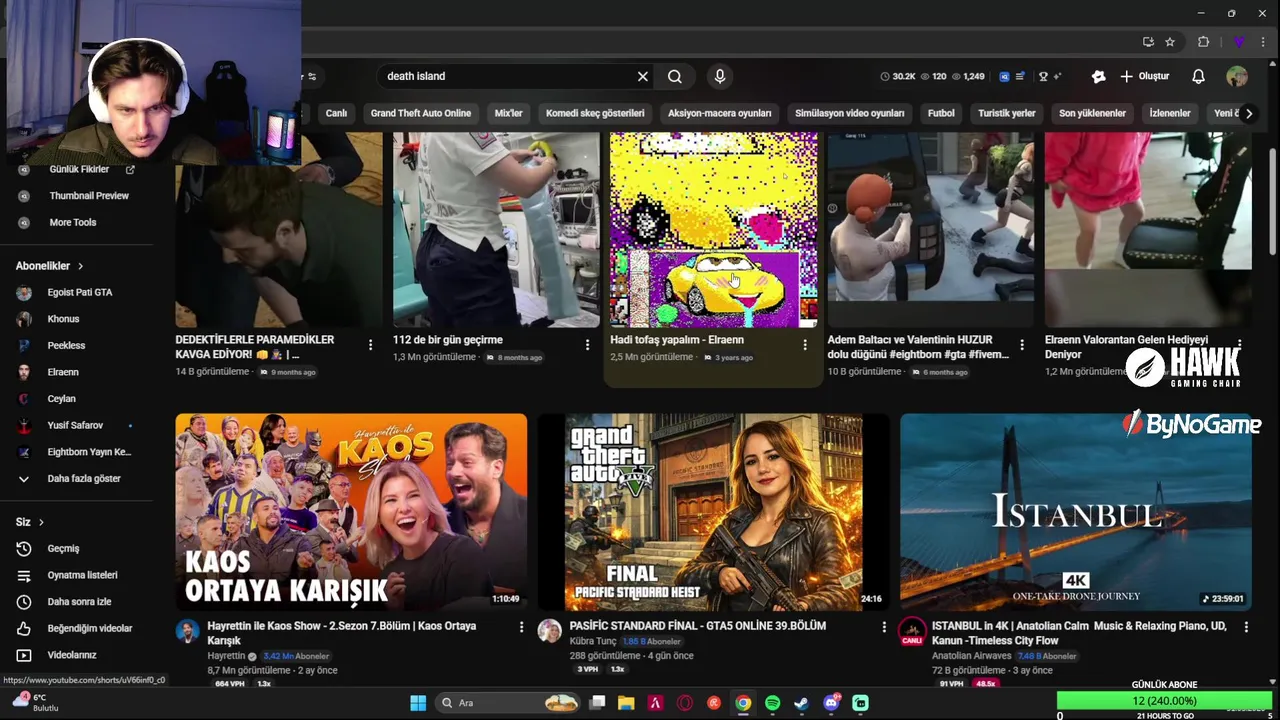
Task: Open Discord from the taskbar
Action: 831,703
